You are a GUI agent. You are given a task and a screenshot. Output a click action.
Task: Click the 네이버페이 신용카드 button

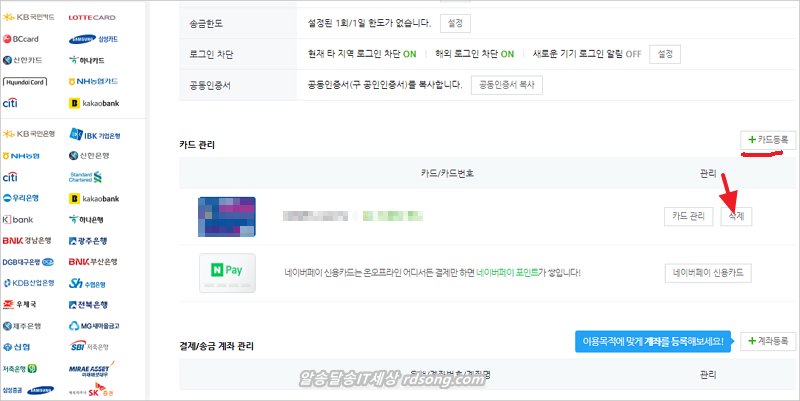(708, 273)
